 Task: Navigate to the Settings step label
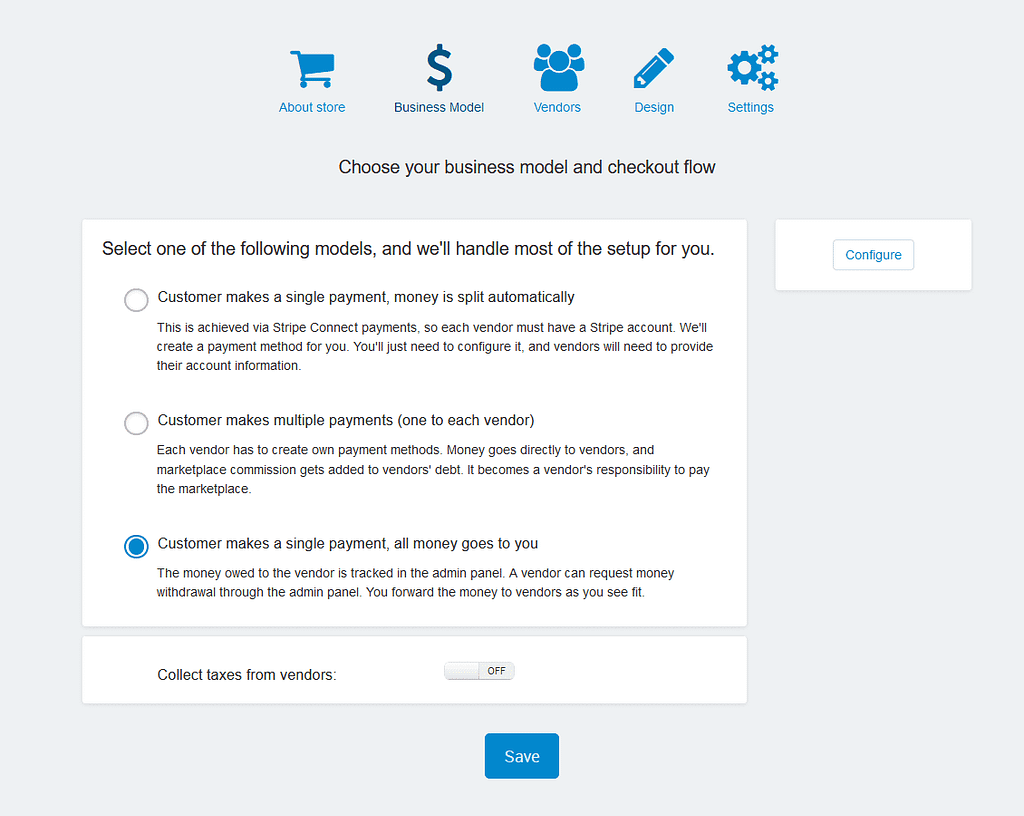pos(751,107)
